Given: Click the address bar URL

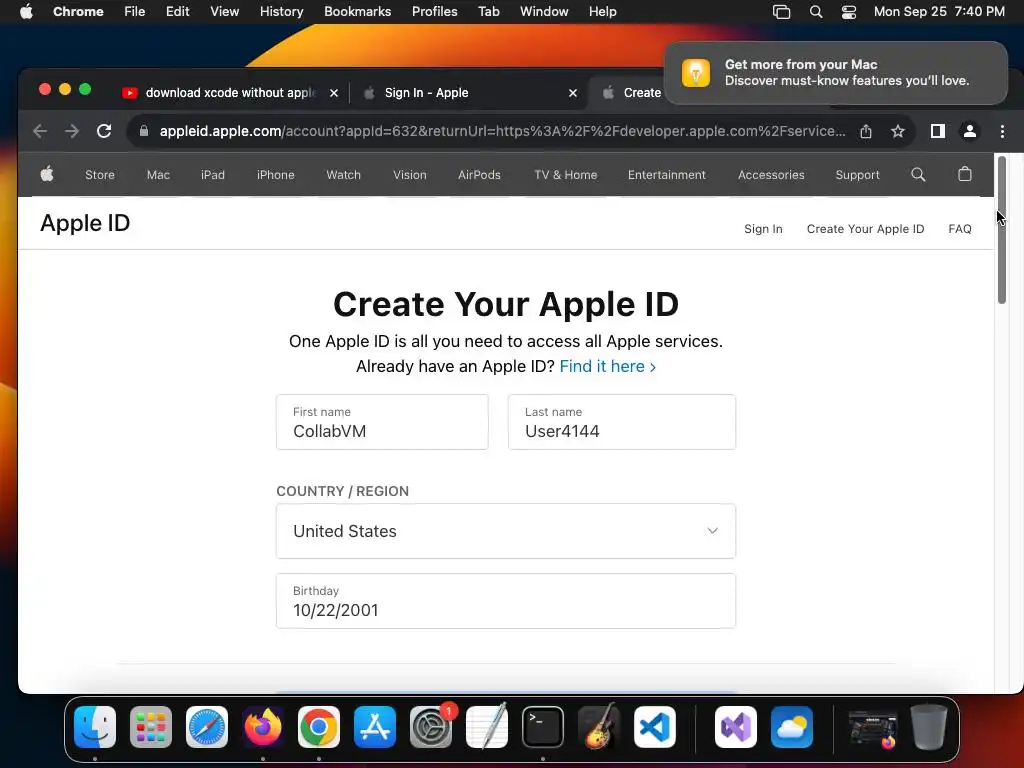Looking at the screenshot, I should pyautogui.click(x=502, y=131).
